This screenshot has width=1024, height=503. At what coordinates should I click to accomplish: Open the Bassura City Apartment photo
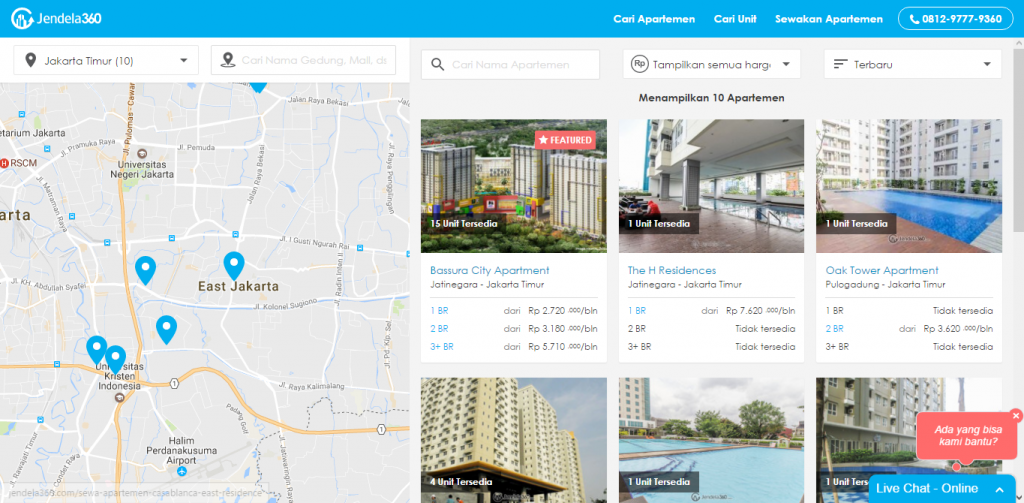pyautogui.click(x=514, y=186)
